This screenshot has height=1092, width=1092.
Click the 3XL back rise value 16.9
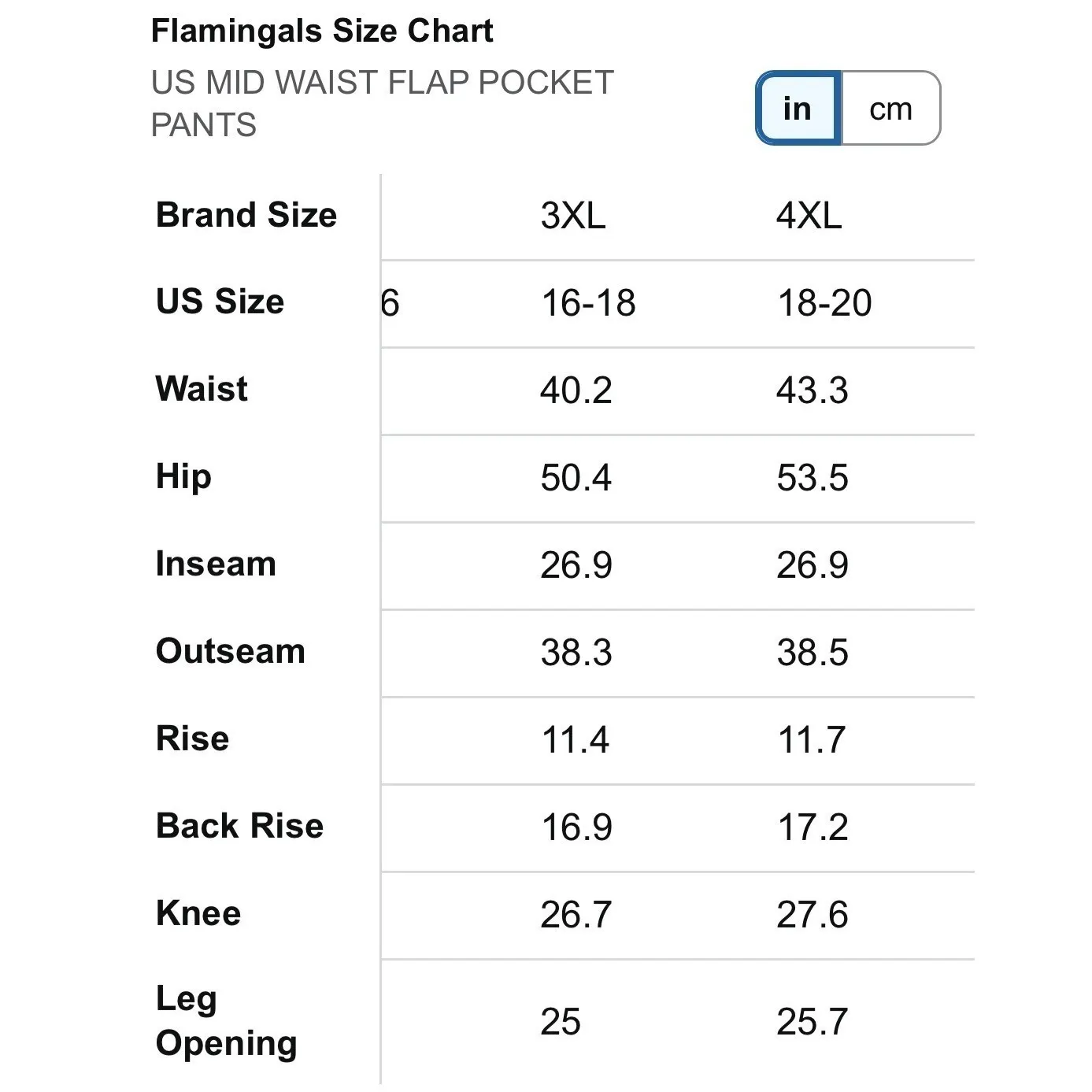pos(576,827)
